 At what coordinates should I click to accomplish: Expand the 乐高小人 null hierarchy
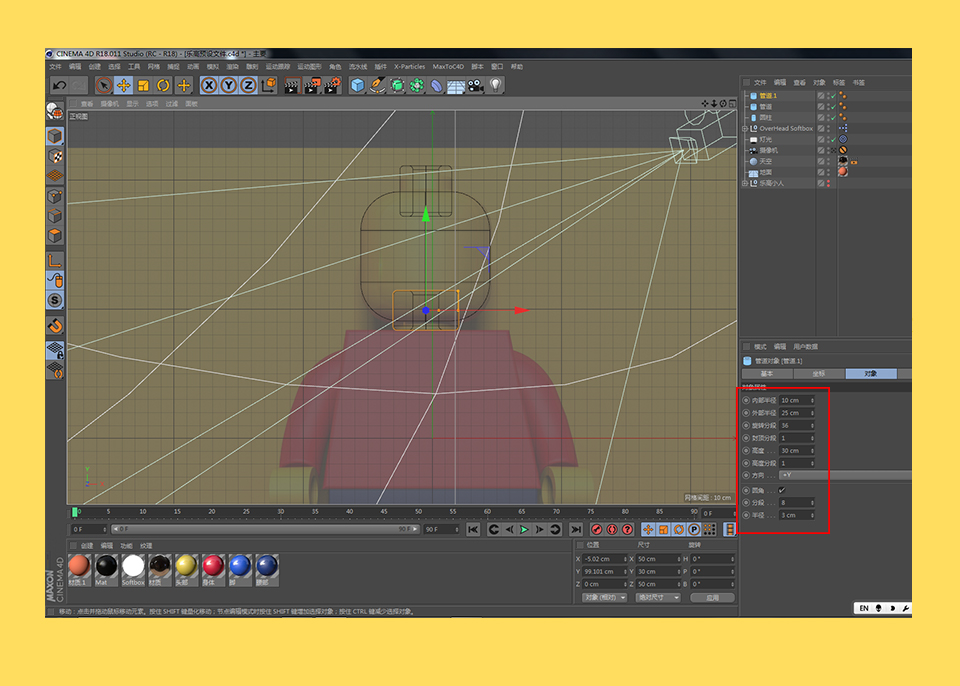pyautogui.click(x=745, y=183)
